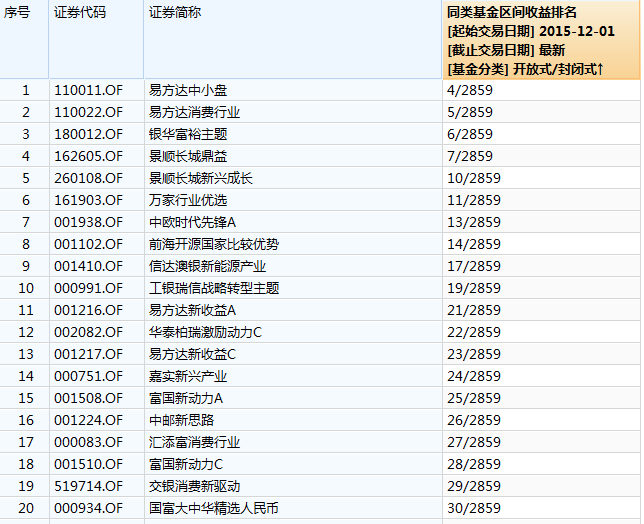
Task: Select fund code 110011.OF
Action: 88,90
